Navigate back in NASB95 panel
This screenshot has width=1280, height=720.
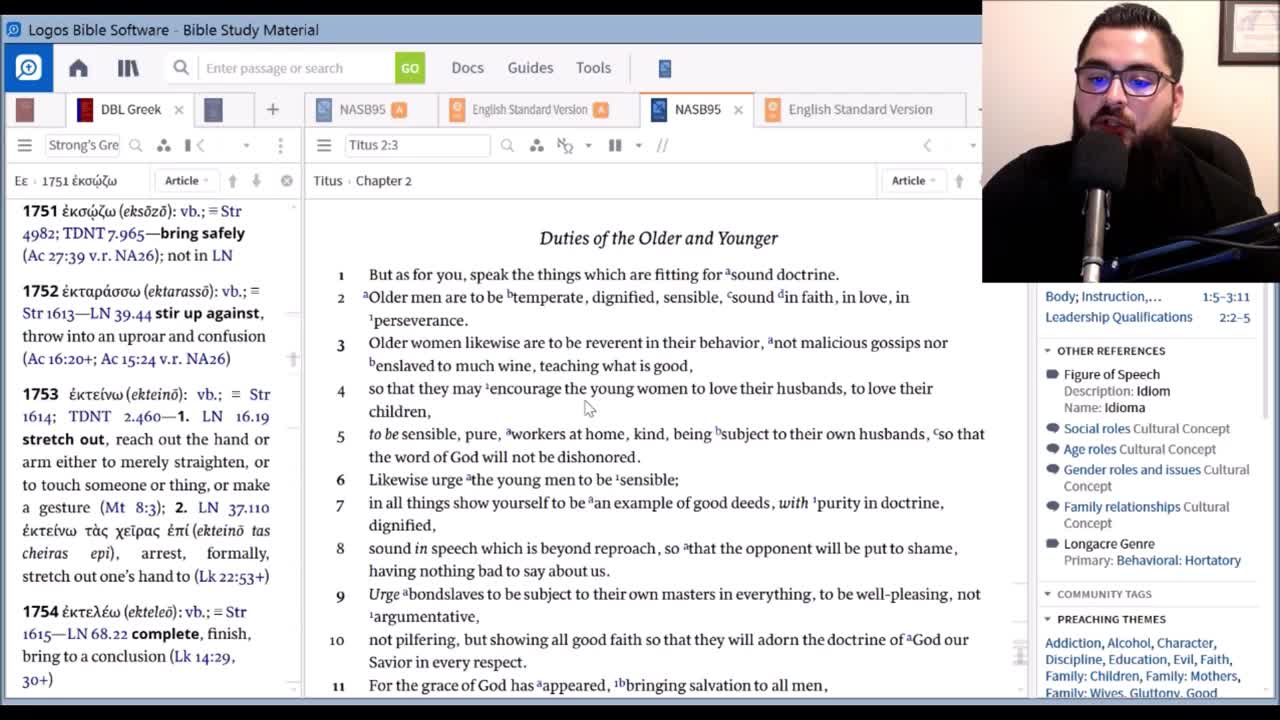[x=927, y=145]
